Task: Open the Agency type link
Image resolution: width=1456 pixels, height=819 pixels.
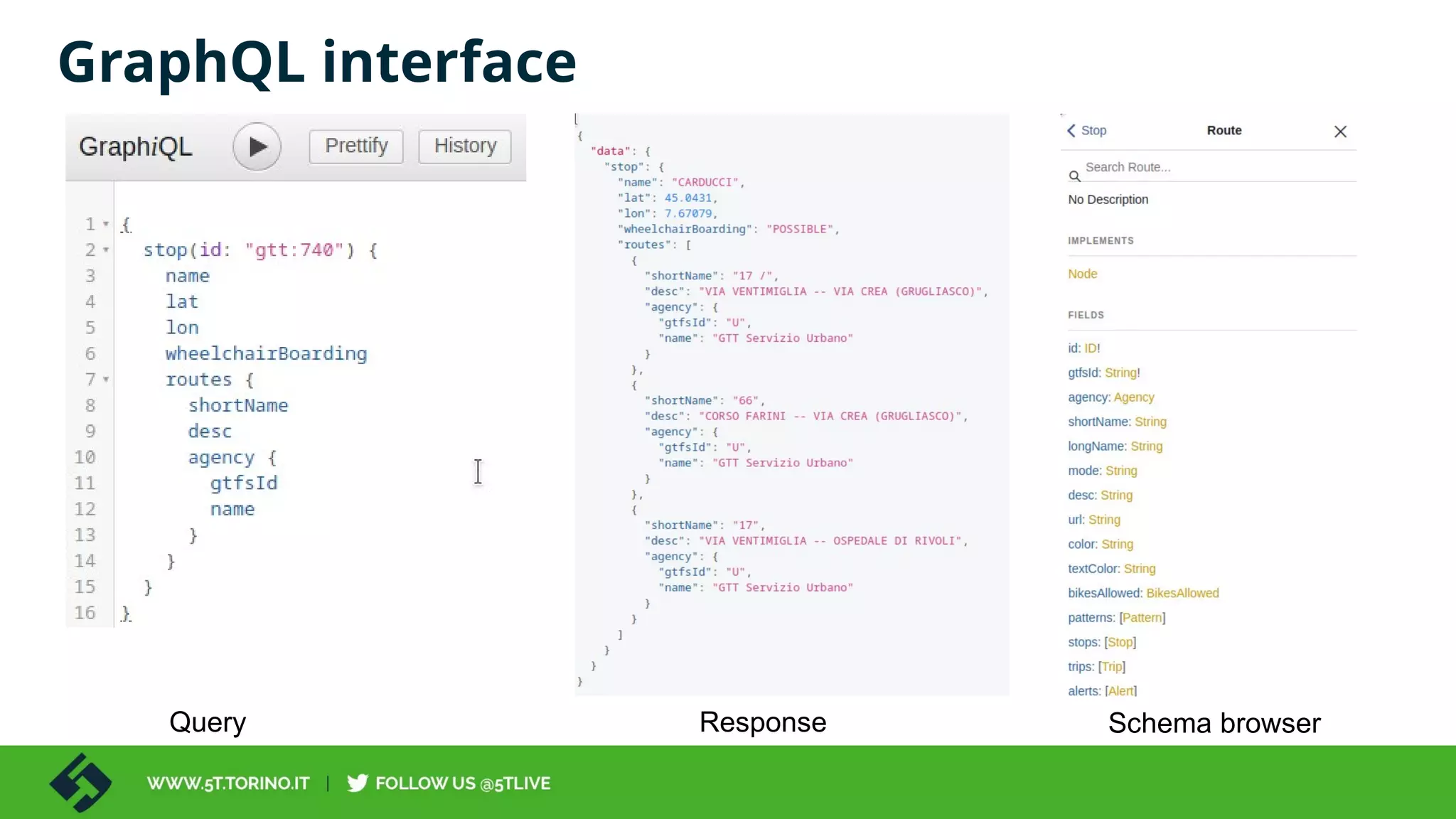Action: pos(1133,397)
